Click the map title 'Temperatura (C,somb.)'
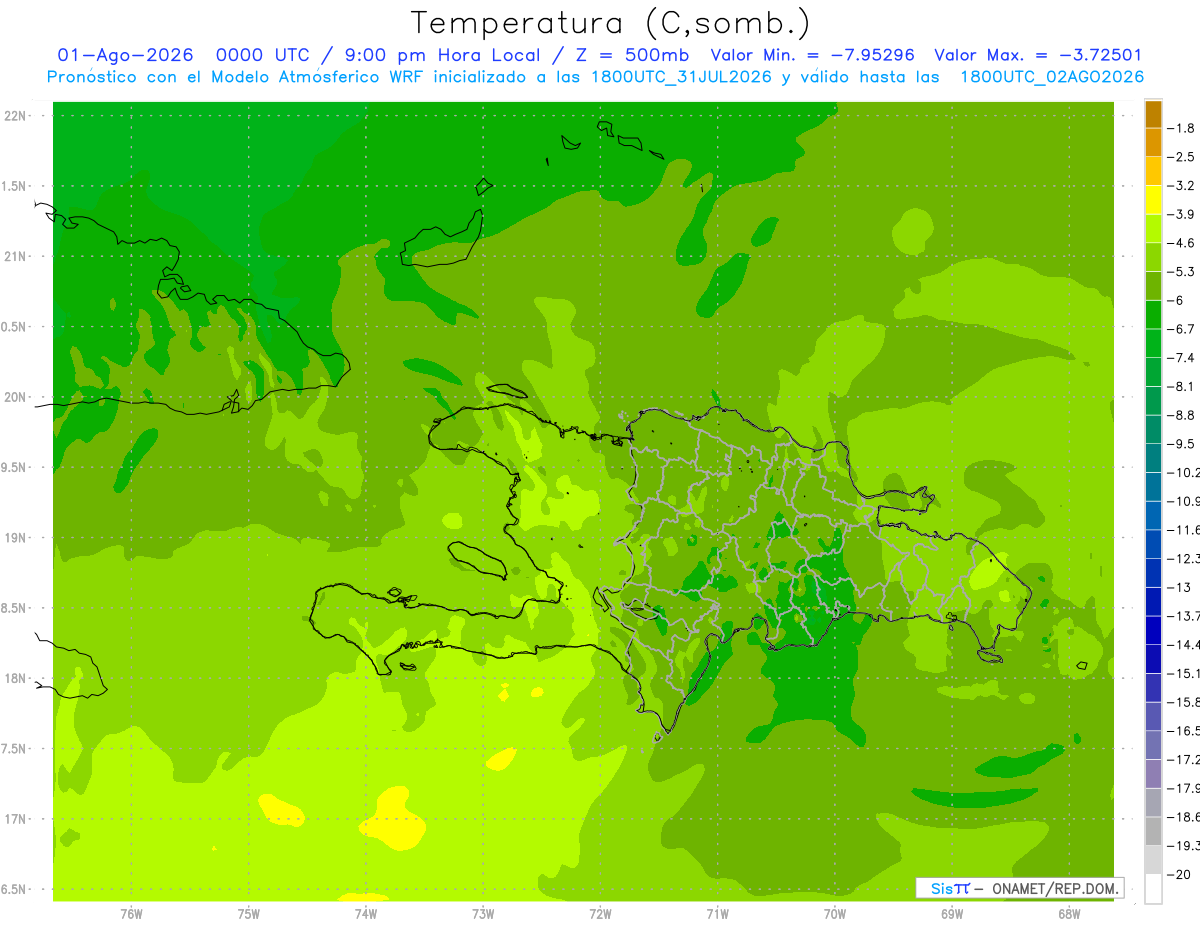The image size is (1200, 927). [611, 23]
